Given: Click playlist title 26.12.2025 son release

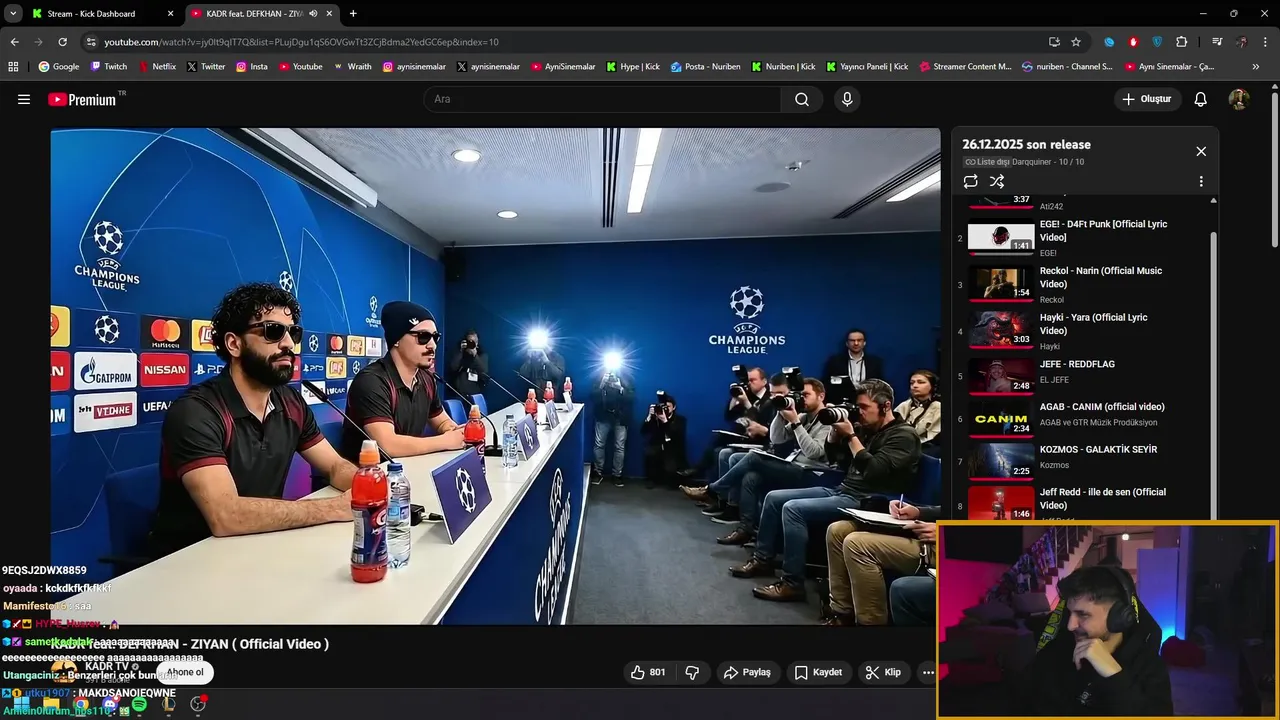Looking at the screenshot, I should point(1026,144).
